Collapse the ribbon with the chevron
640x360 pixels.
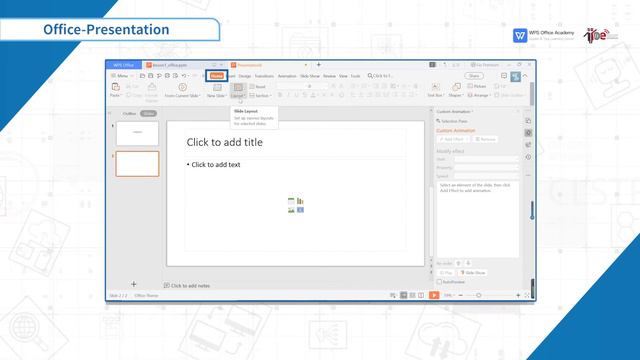[525, 76]
